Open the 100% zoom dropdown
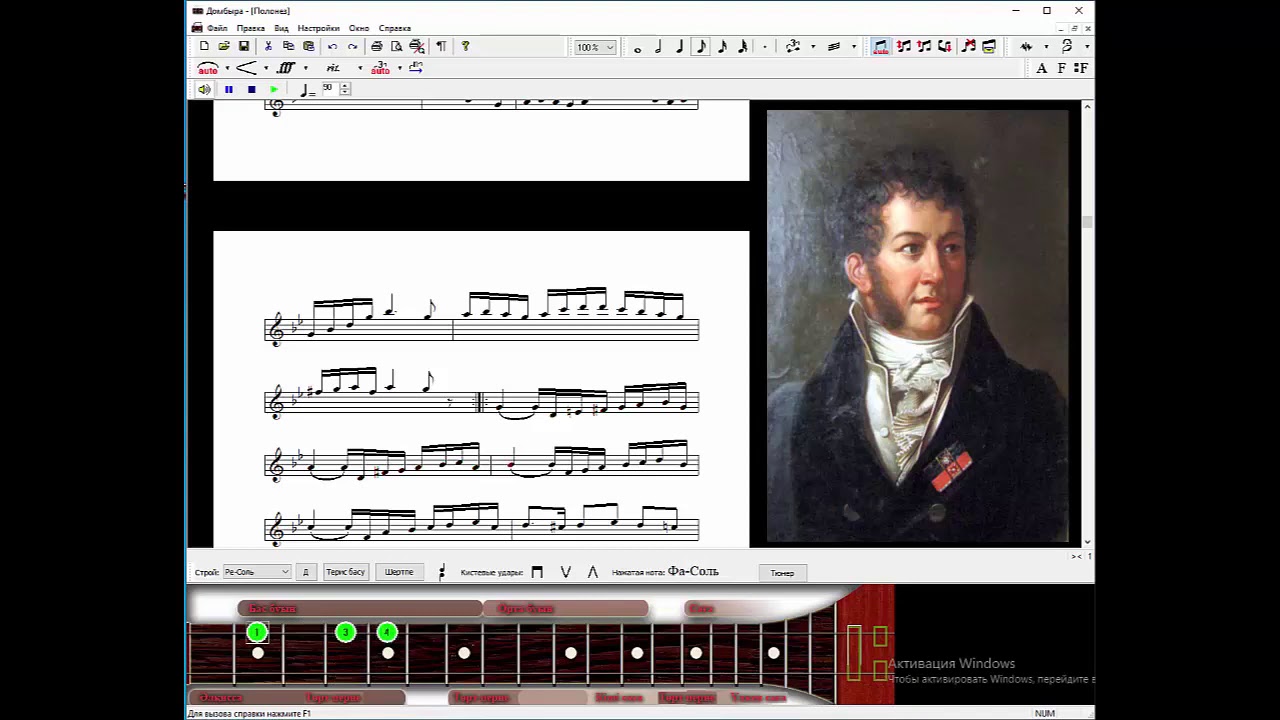 [596, 47]
